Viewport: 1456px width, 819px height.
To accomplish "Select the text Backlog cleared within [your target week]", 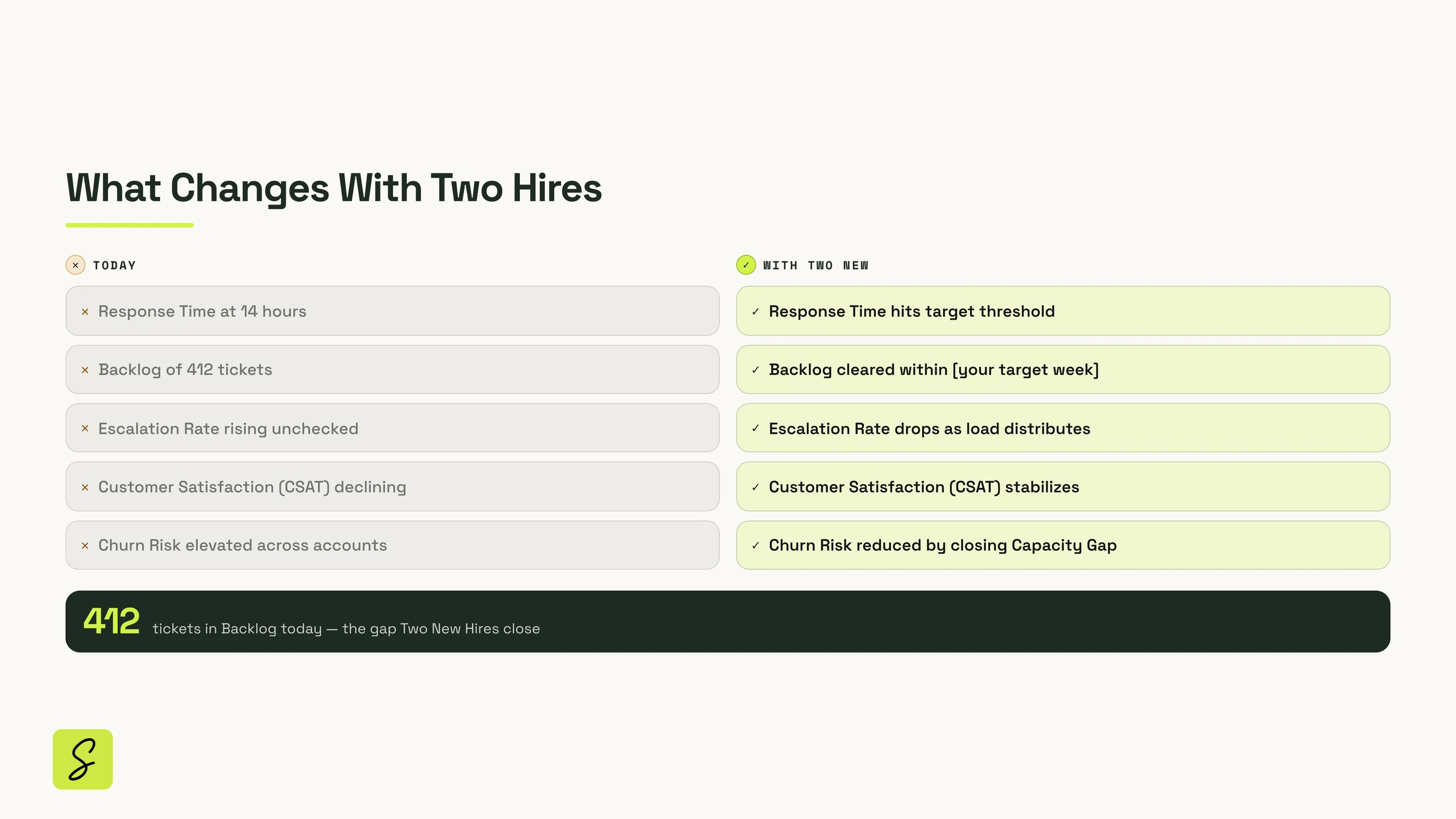I will click(934, 369).
